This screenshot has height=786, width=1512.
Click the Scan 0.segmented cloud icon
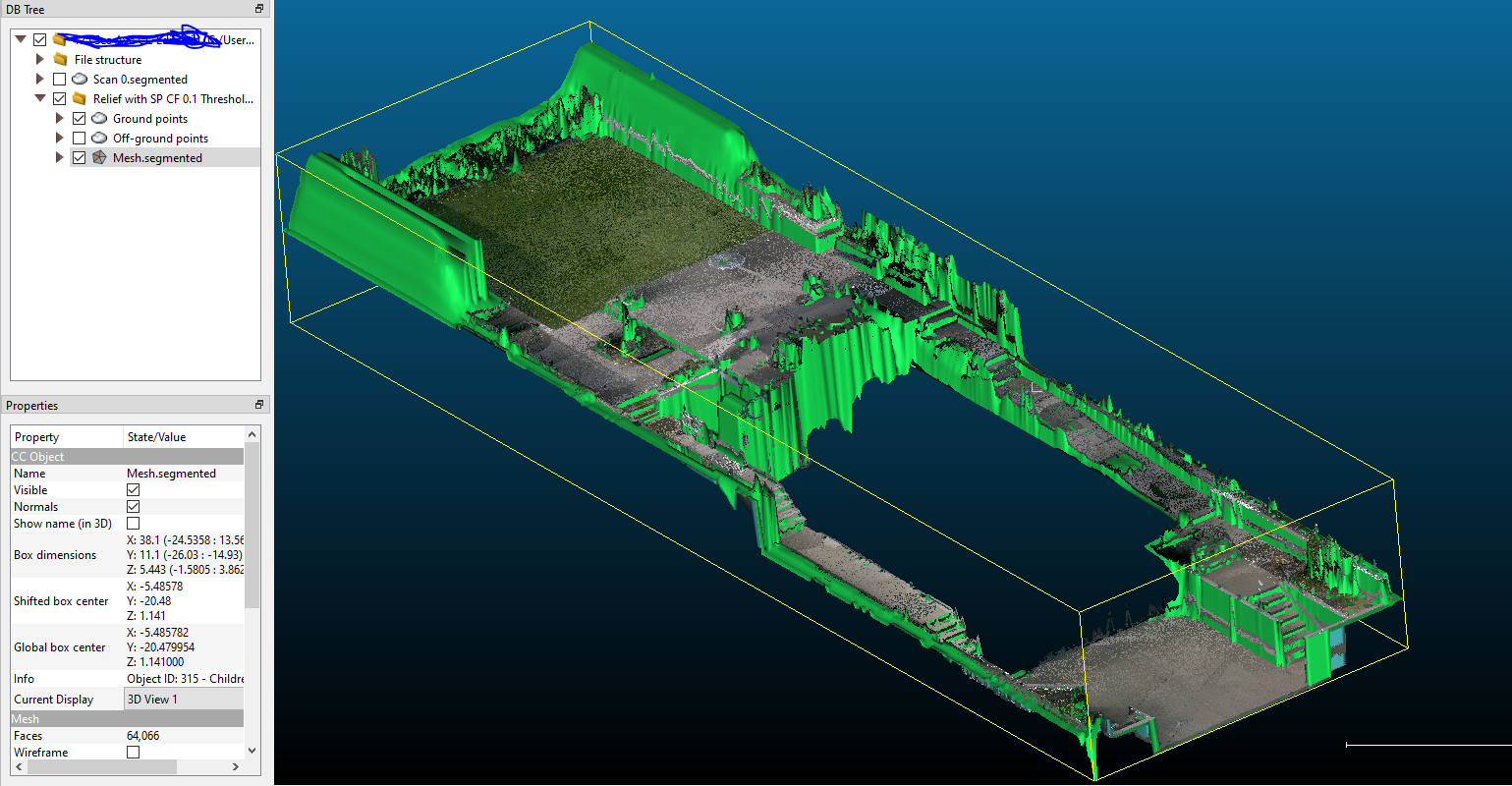tap(80, 79)
